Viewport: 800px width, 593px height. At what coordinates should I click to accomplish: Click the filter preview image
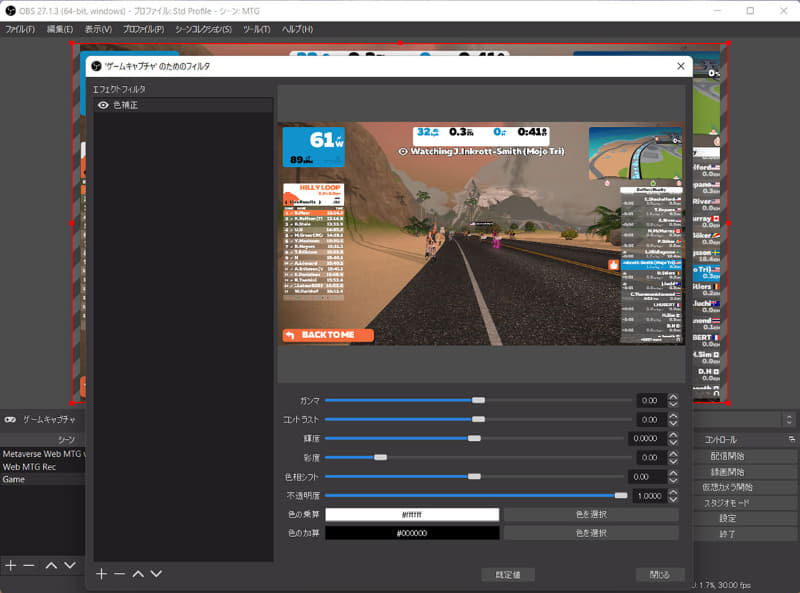[x=481, y=234]
